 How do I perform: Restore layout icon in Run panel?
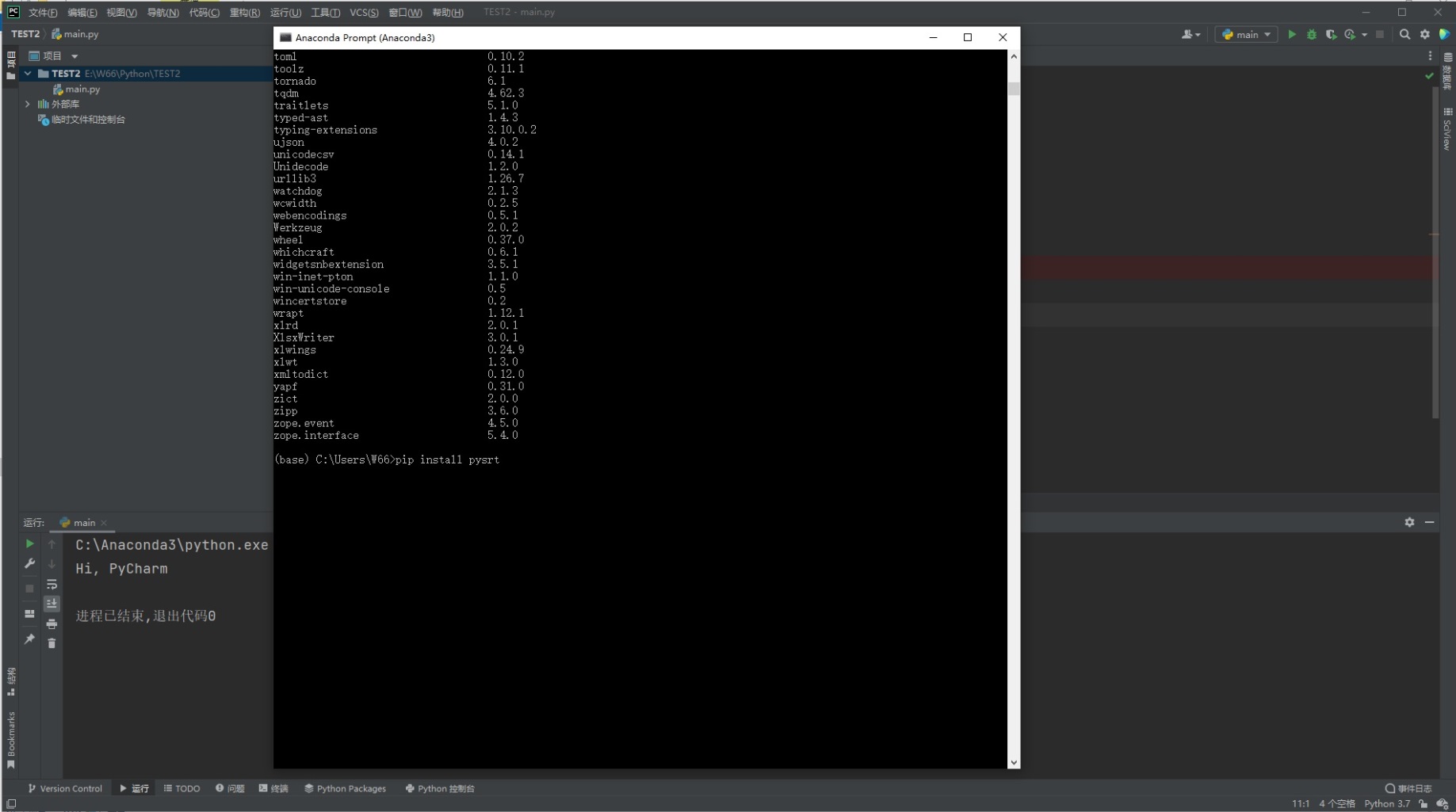[x=29, y=614]
